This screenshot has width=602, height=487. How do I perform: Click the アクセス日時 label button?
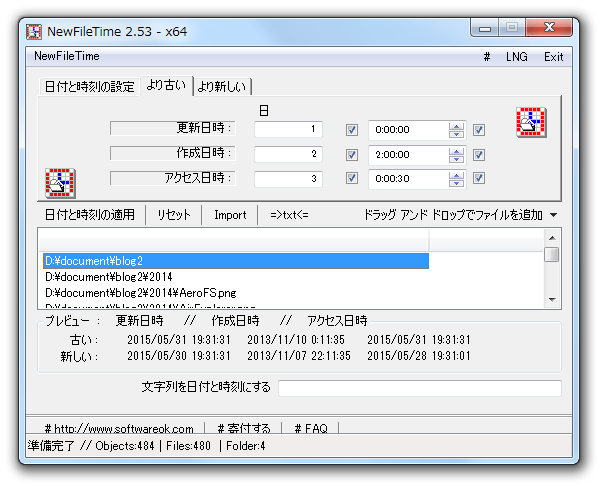pyautogui.click(x=172, y=178)
